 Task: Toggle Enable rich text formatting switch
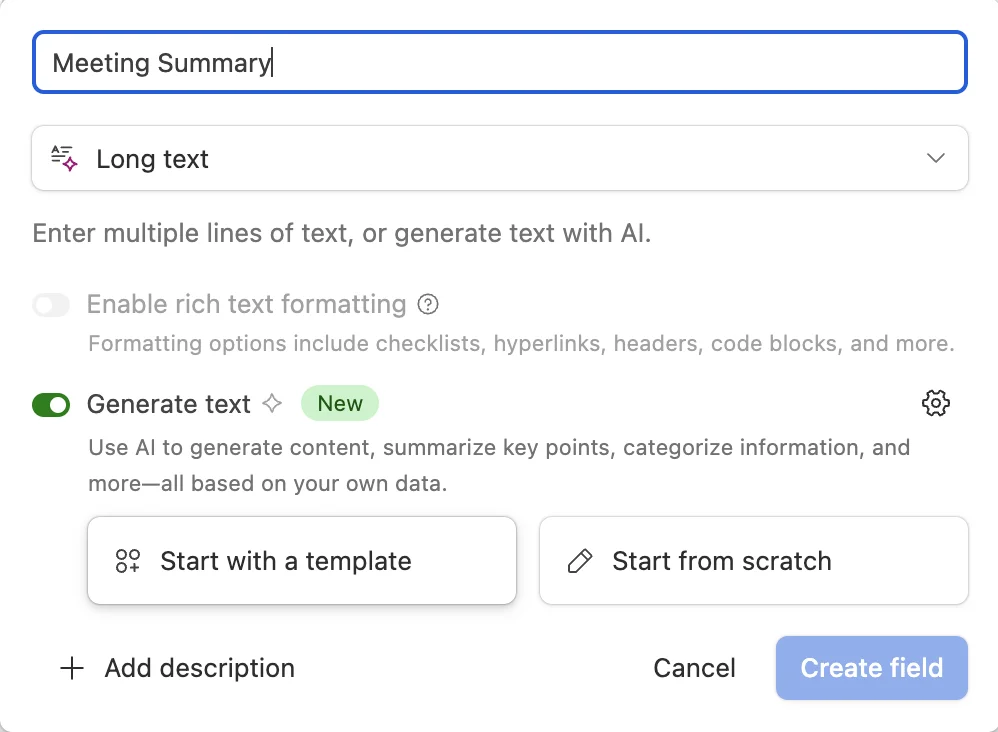[51, 305]
